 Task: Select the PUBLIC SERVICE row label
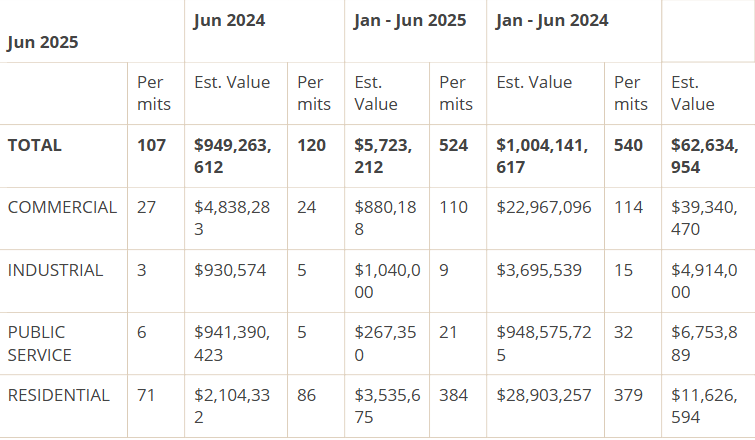click(x=40, y=343)
